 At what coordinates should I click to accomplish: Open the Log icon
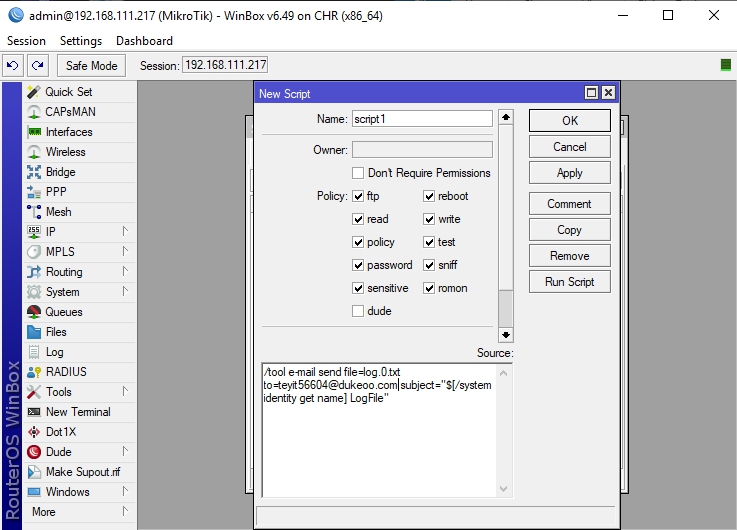pyautogui.click(x=34, y=352)
